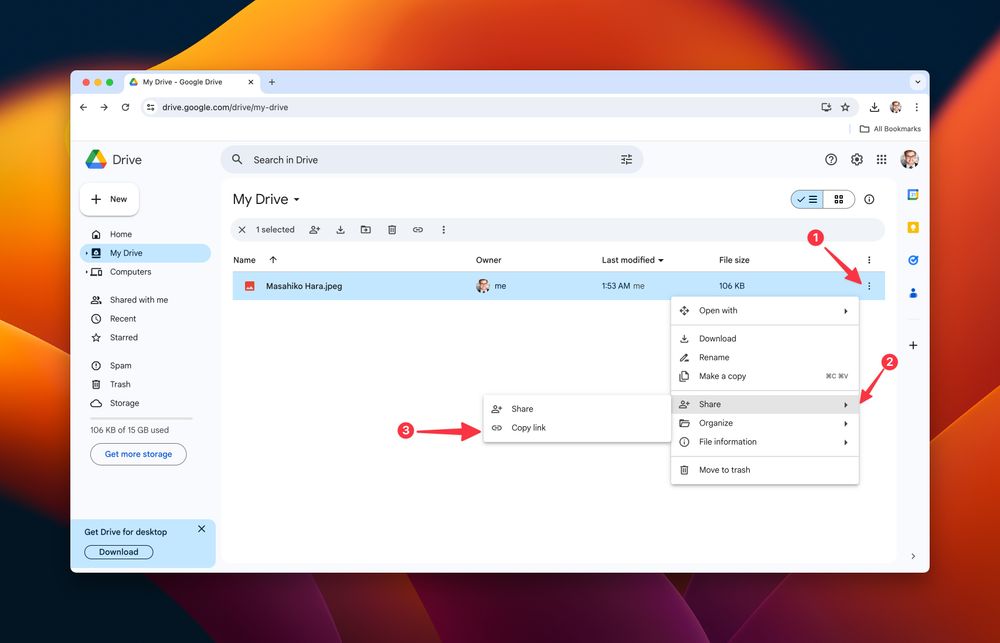1000x643 pixels.
Task: Click the share icon in selection toolbar
Action: point(315,230)
